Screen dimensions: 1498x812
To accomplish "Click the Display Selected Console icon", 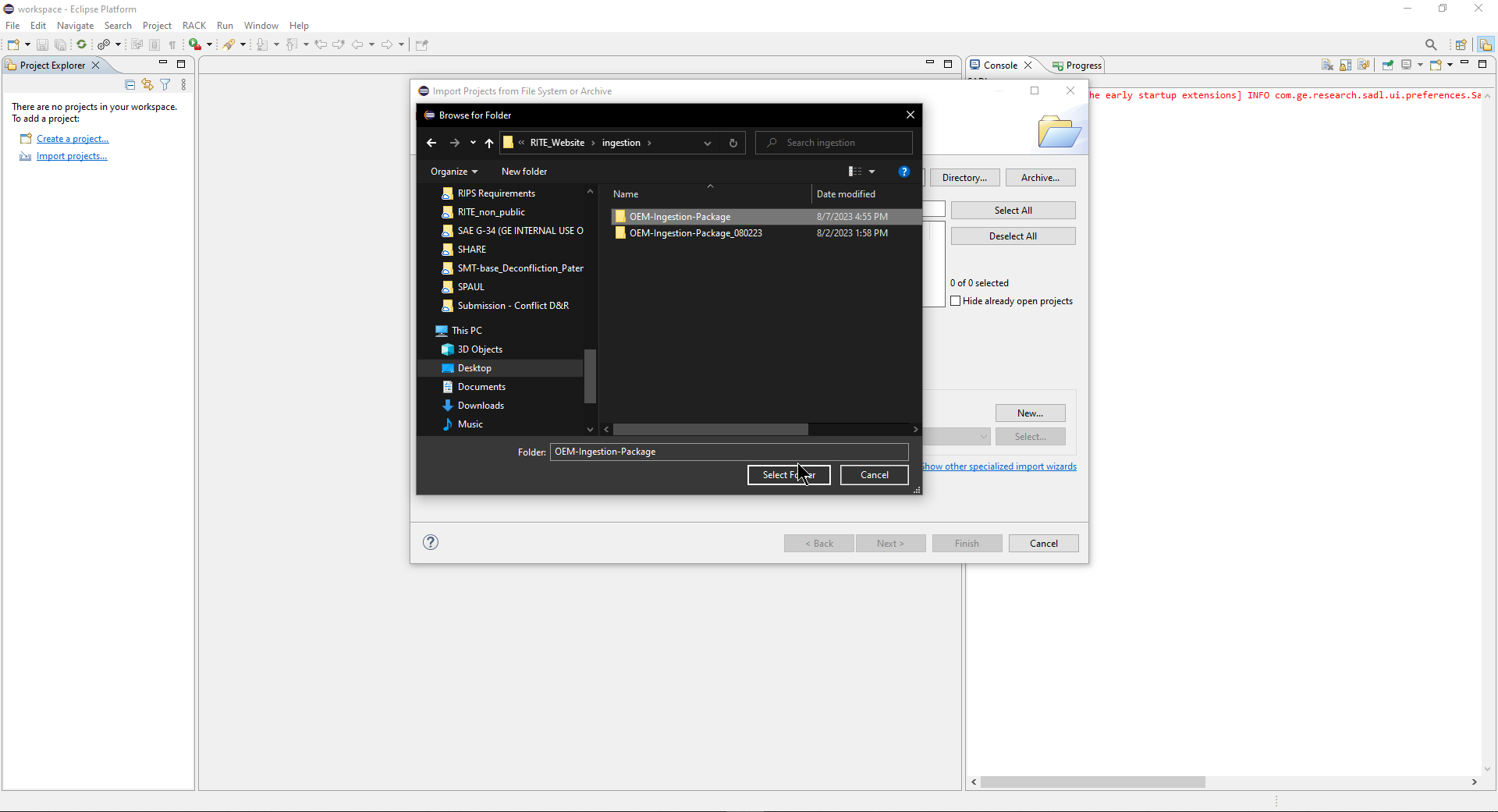I will click(1407, 65).
